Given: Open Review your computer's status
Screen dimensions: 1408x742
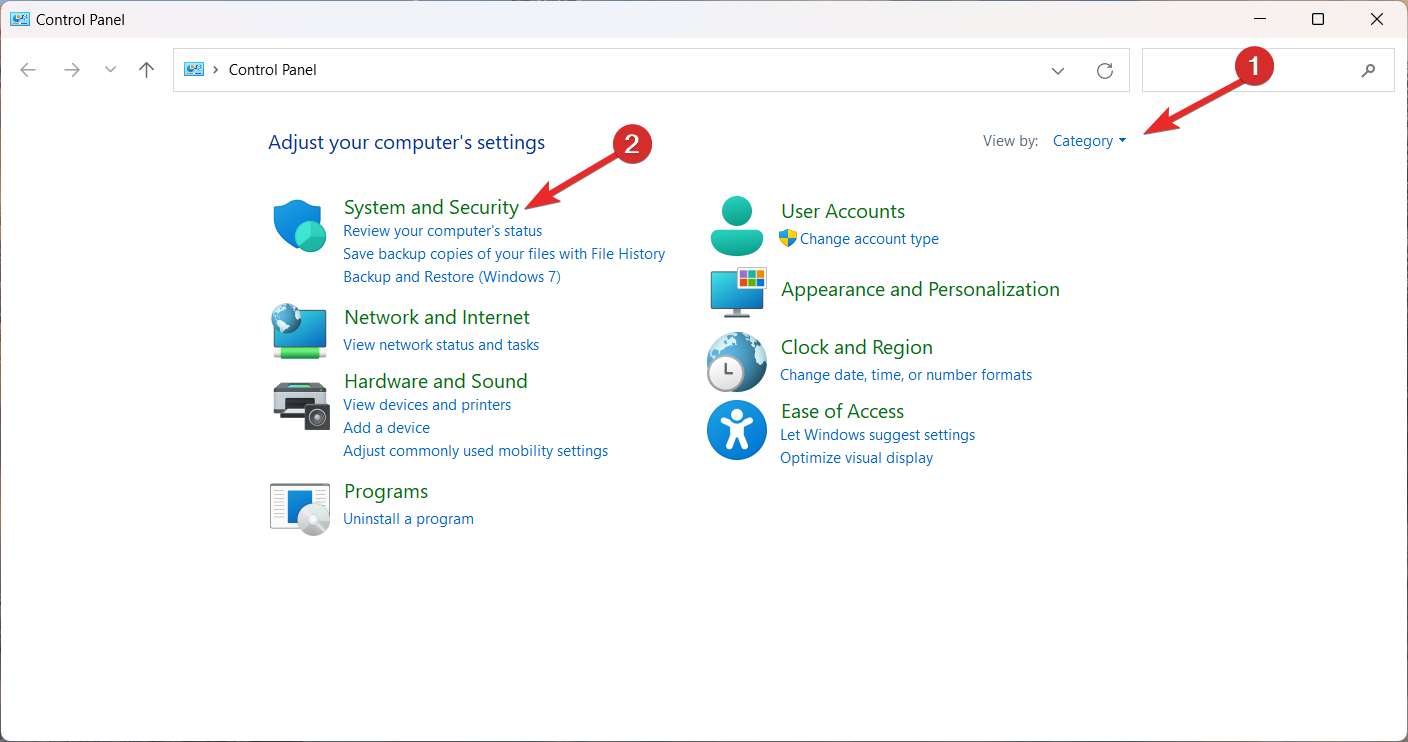Looking at the screenshot, I should tap(443, 231).
